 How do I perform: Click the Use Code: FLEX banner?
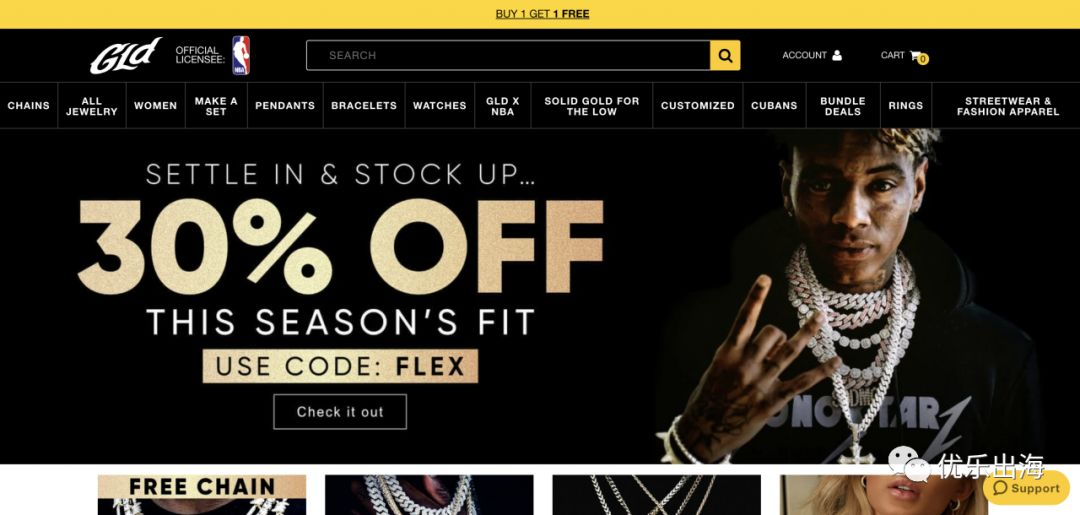point(340,366)
